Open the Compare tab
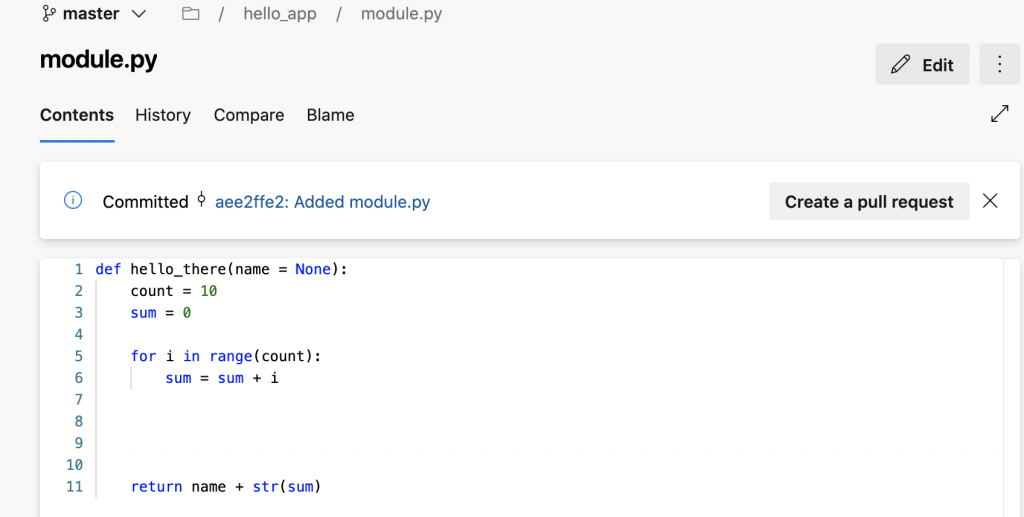The height and width of the screenshot is (517, 1024). pyautogui.click(x=249, y=115)
